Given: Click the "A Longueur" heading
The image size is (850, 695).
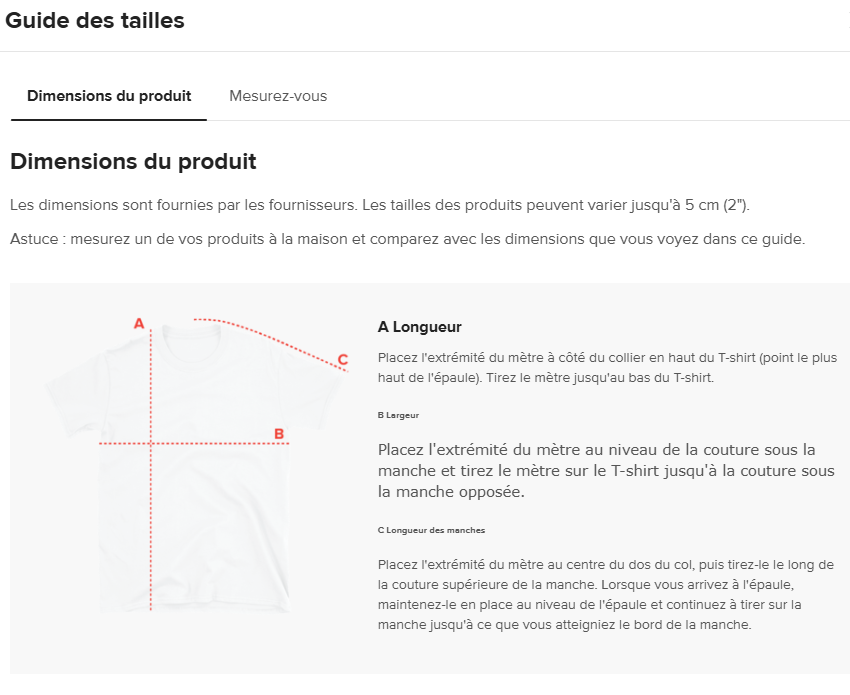Looking at the screenshot, I should [420, 327].
